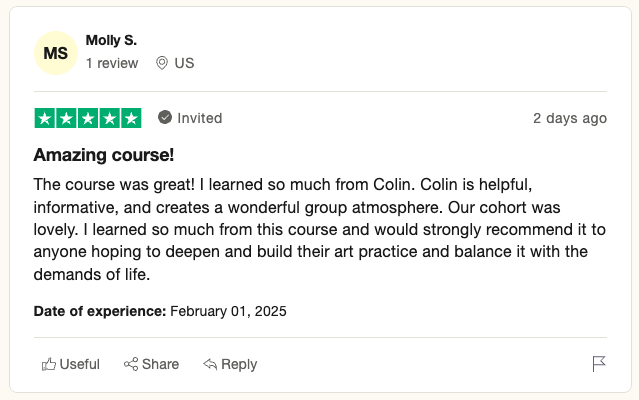Click the 2 days ago timestamp

tap(570, 118)
